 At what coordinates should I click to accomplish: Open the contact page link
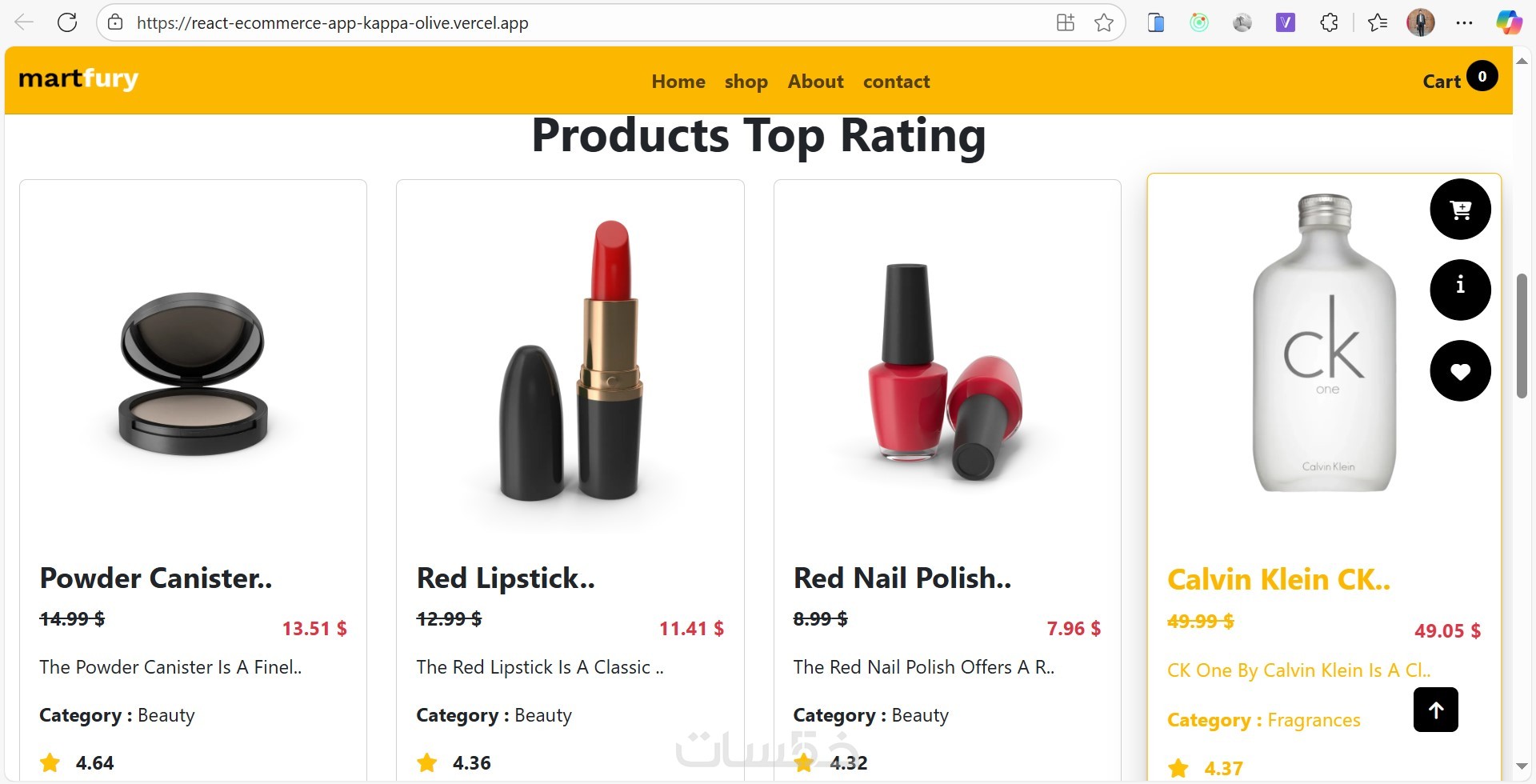point(896,82)
